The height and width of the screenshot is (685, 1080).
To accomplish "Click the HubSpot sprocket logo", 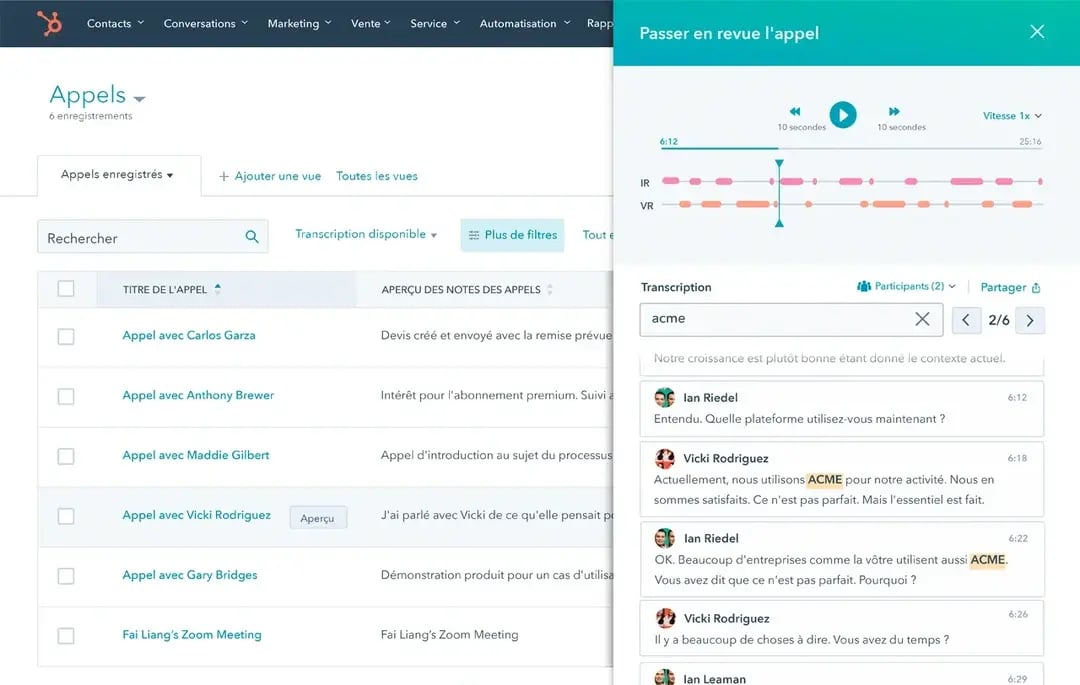I will pyautogui.click(x=48, y=22).
